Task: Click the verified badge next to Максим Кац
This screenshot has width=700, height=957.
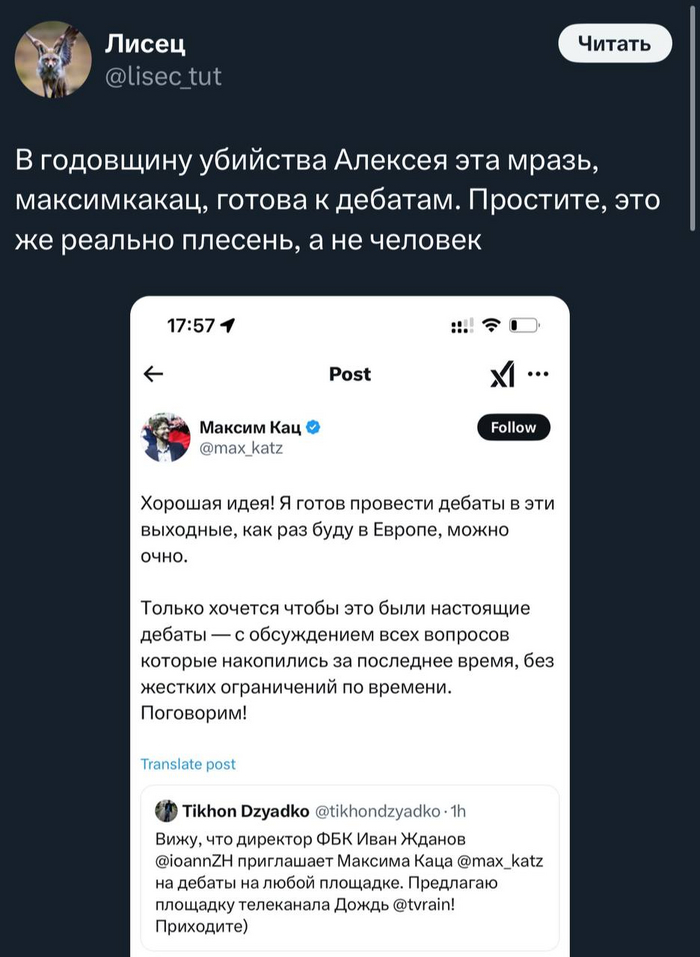Action: pyautogui.click(x=313, y=425)
